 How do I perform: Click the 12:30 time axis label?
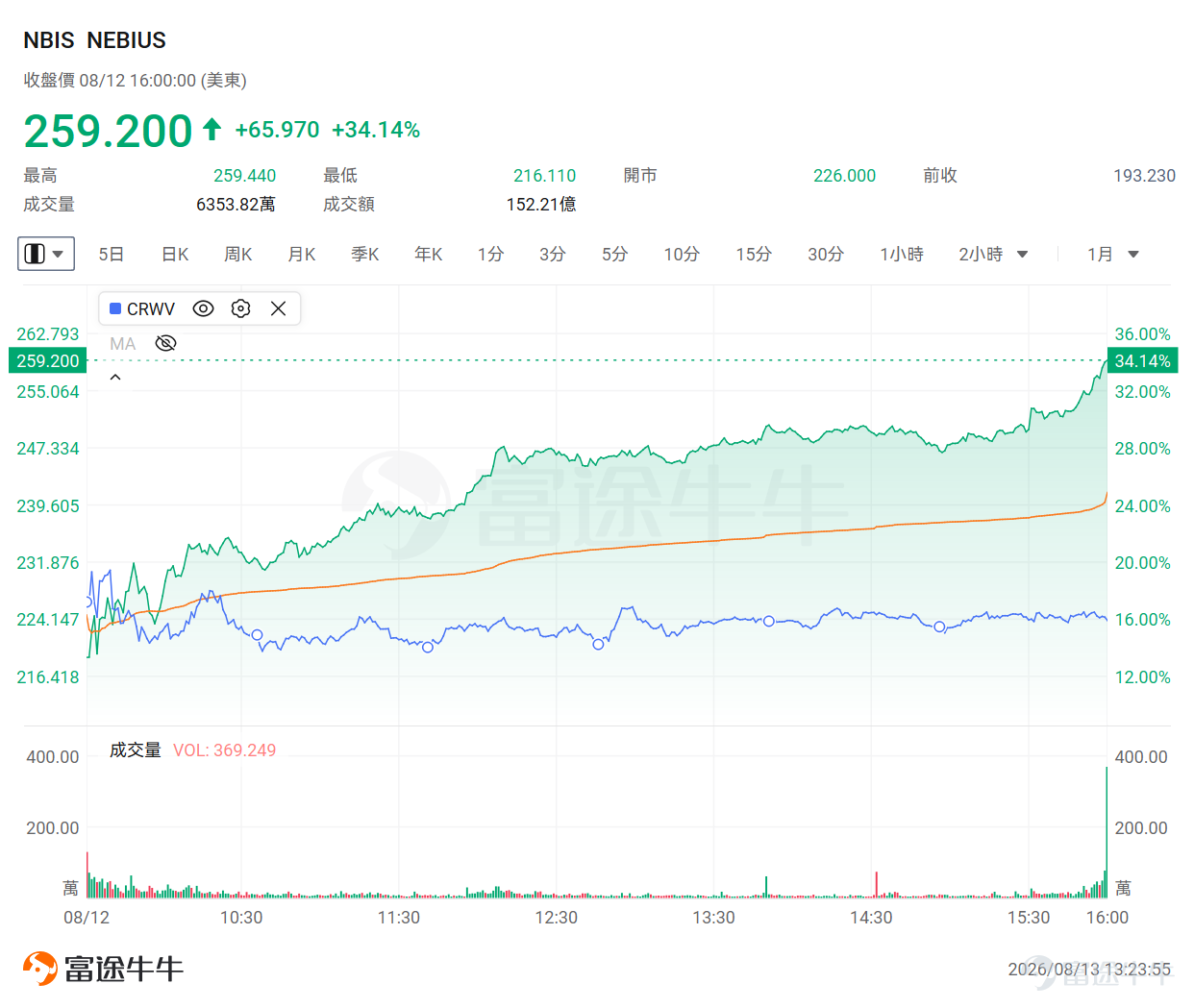coord(556,917)
